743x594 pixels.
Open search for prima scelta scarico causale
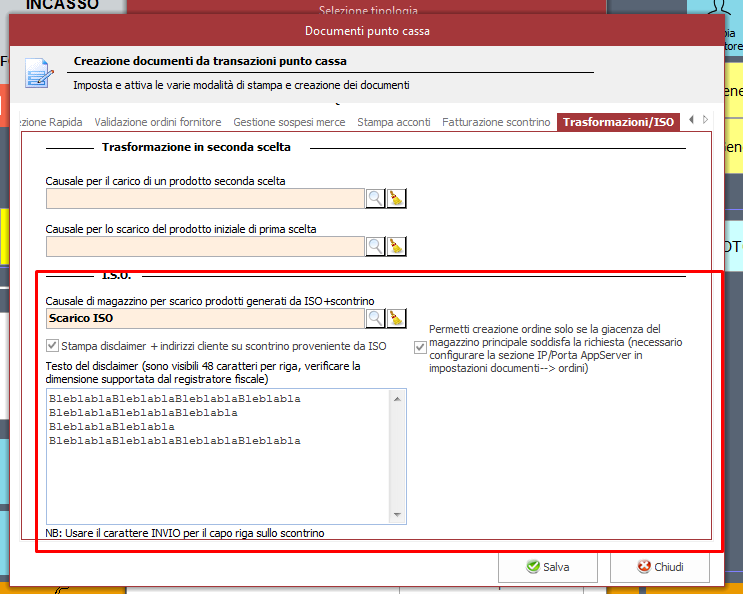point(375,246)
